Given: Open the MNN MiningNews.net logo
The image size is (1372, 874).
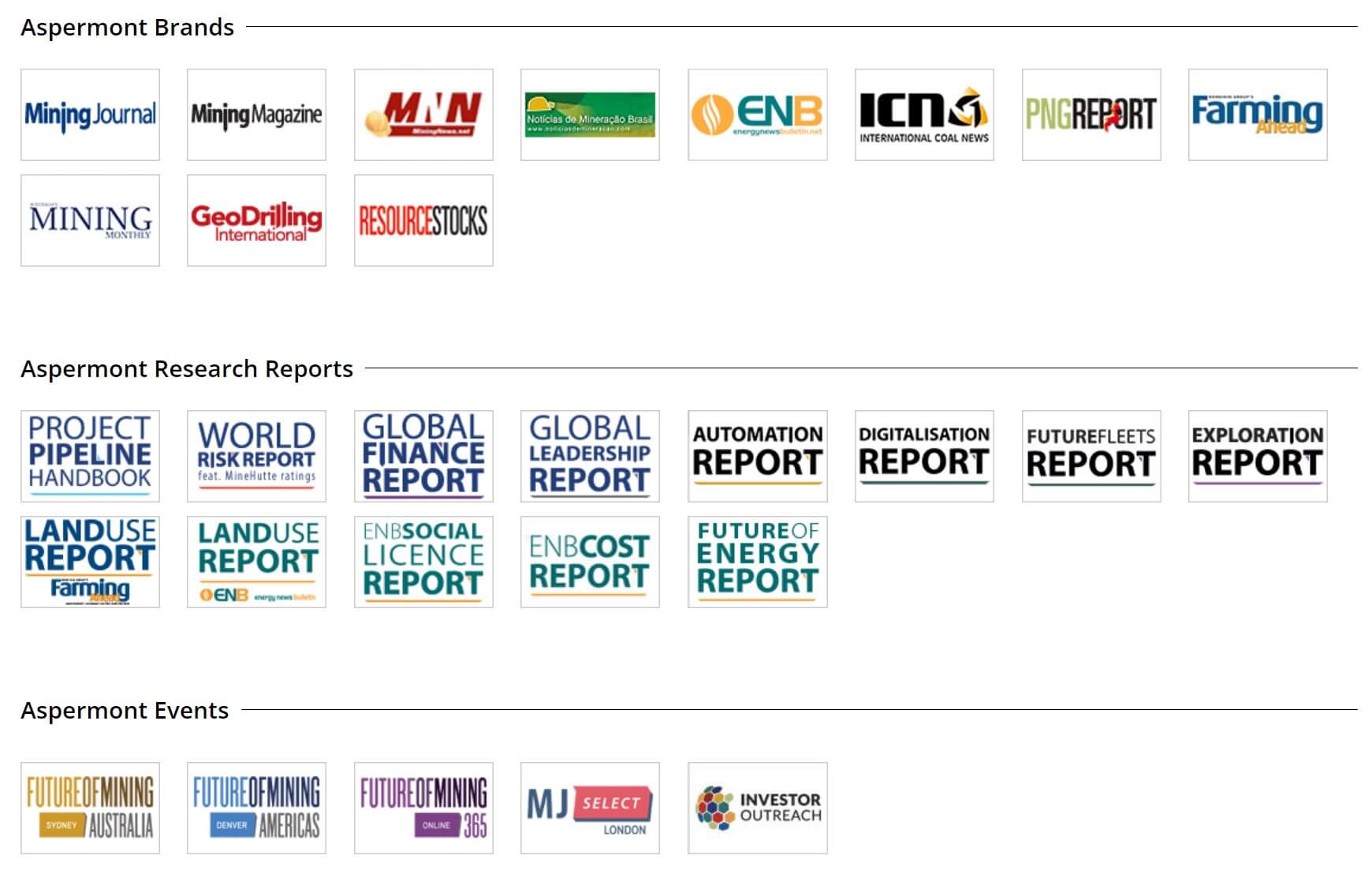Looking at the screenshot, I should tap(423, 114).
